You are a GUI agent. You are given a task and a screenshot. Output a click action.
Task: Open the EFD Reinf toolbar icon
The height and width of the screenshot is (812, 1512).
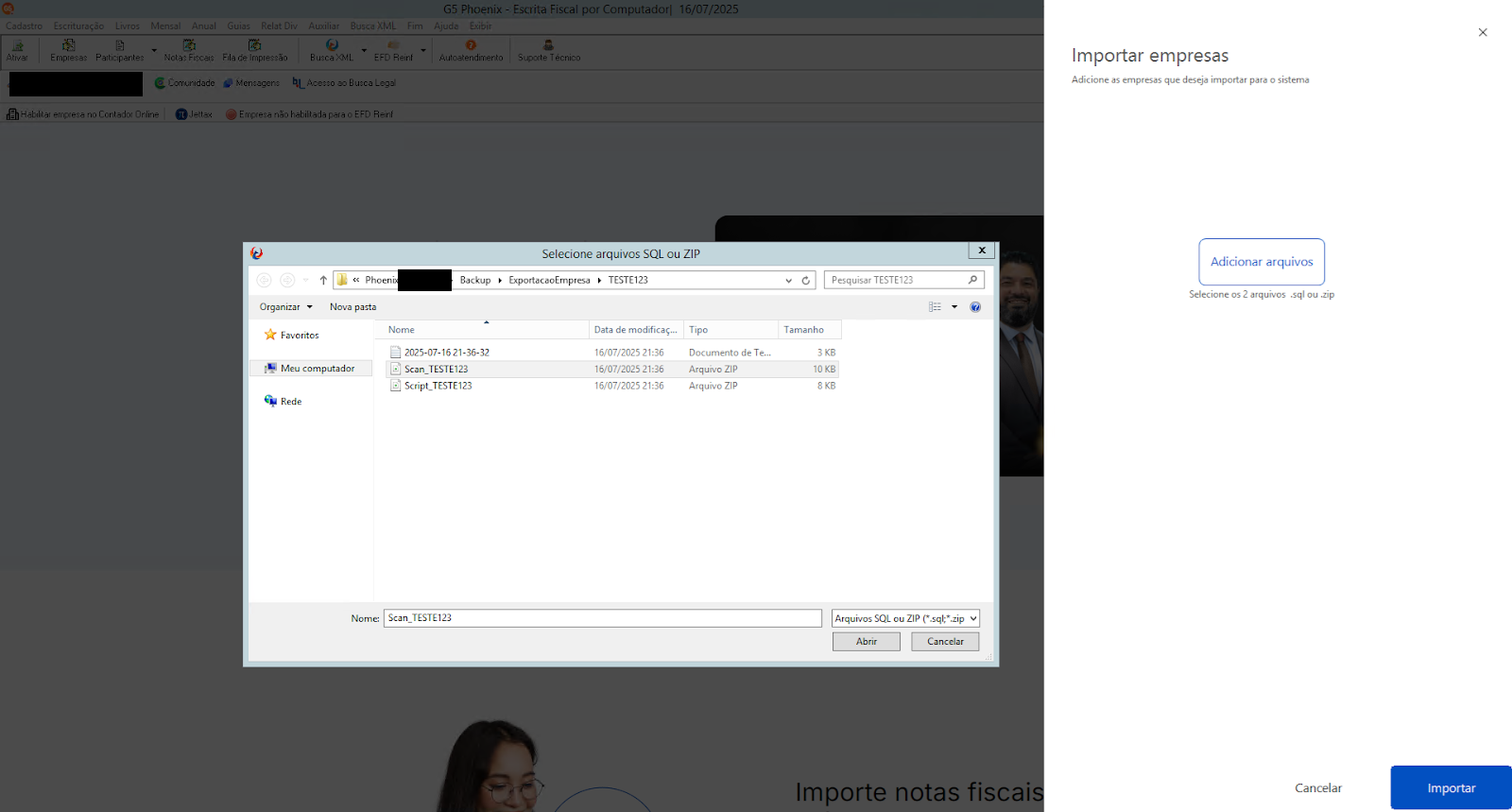393,50
